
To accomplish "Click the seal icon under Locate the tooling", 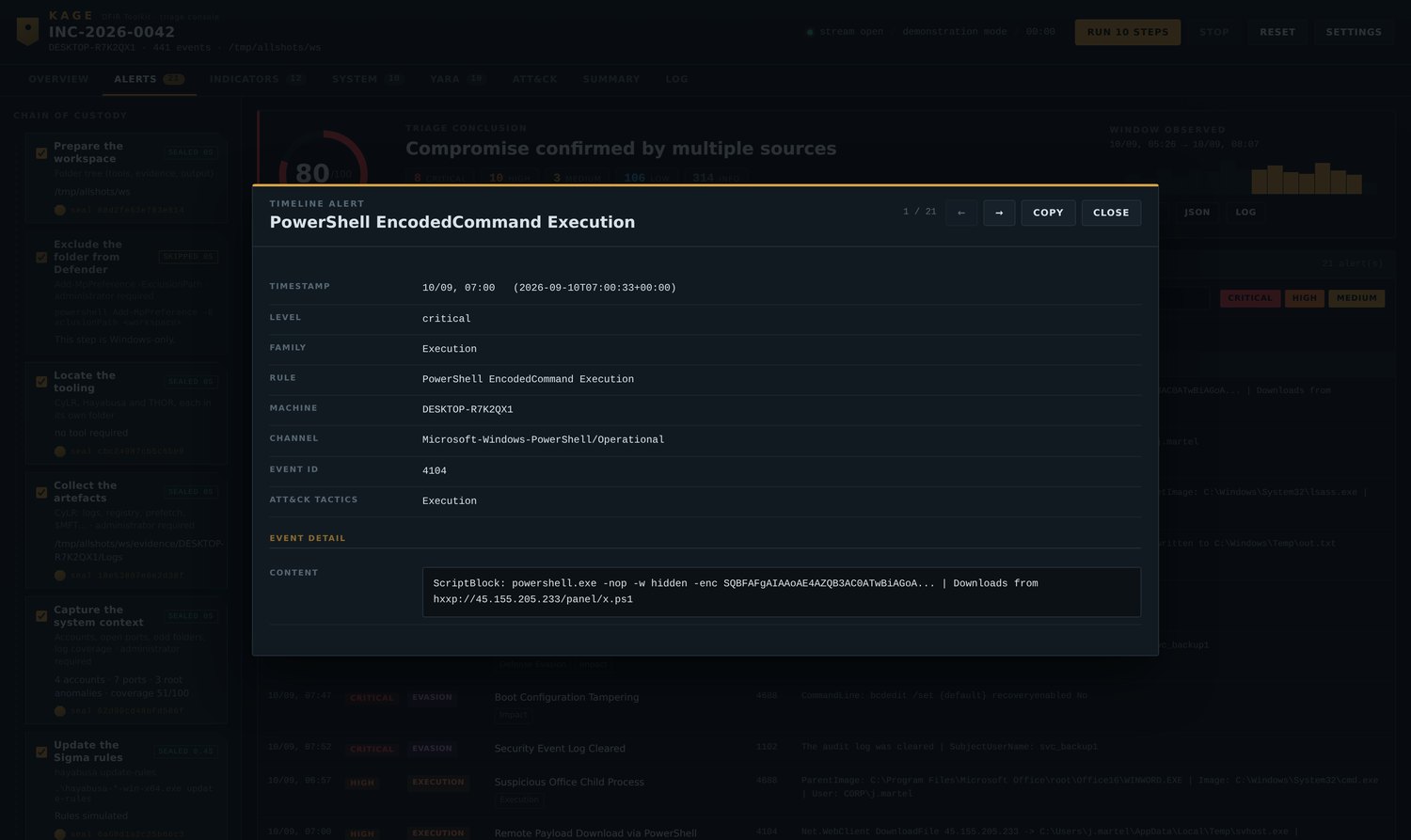I will [x=60, y=452].
